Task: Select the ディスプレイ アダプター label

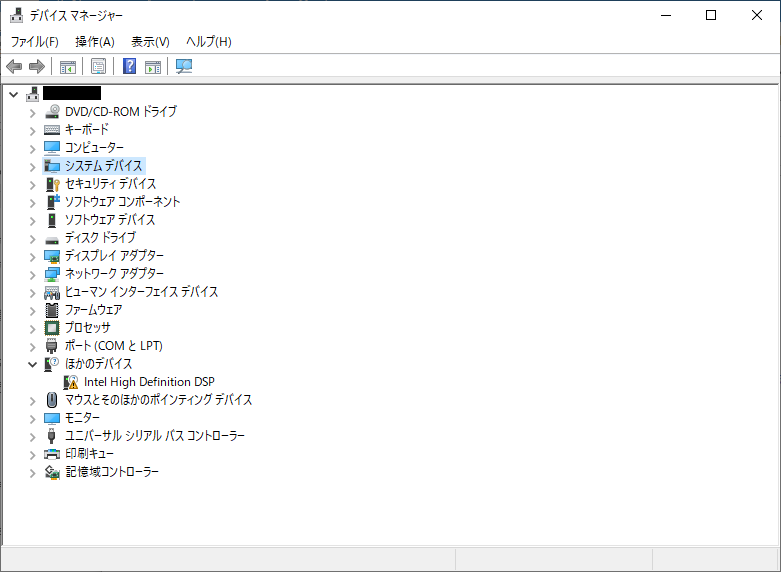Action: 114,256
